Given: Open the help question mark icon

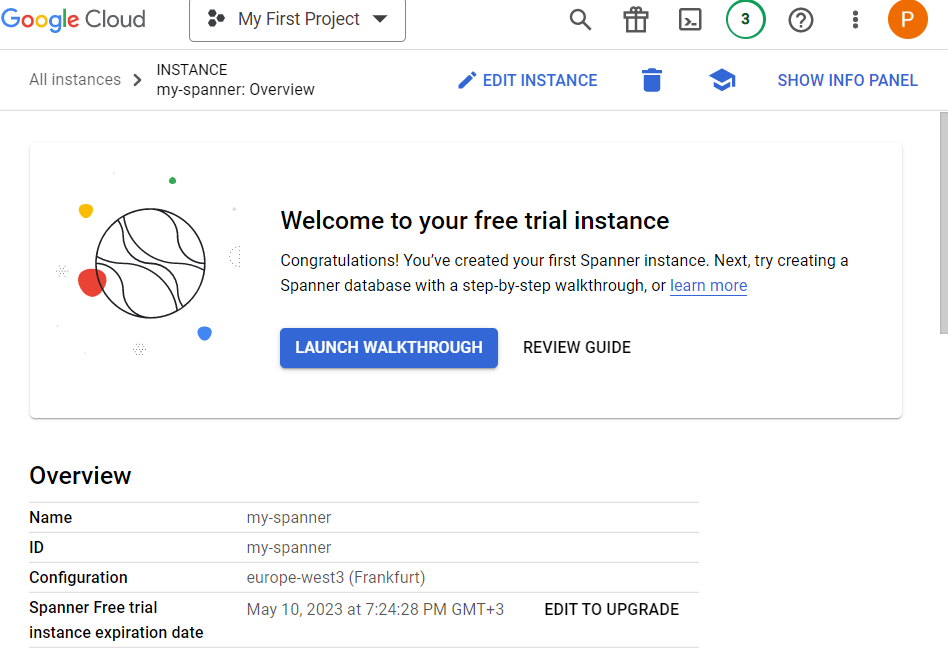Looking at the screenshot, I should [800, 20].
